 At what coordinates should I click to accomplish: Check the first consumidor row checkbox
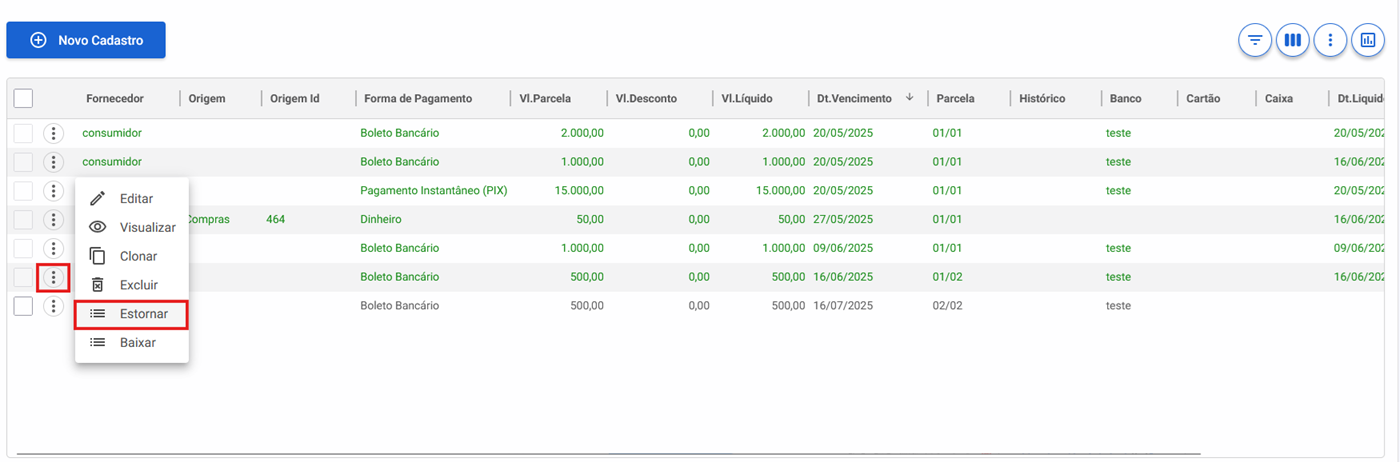point(23,133)
